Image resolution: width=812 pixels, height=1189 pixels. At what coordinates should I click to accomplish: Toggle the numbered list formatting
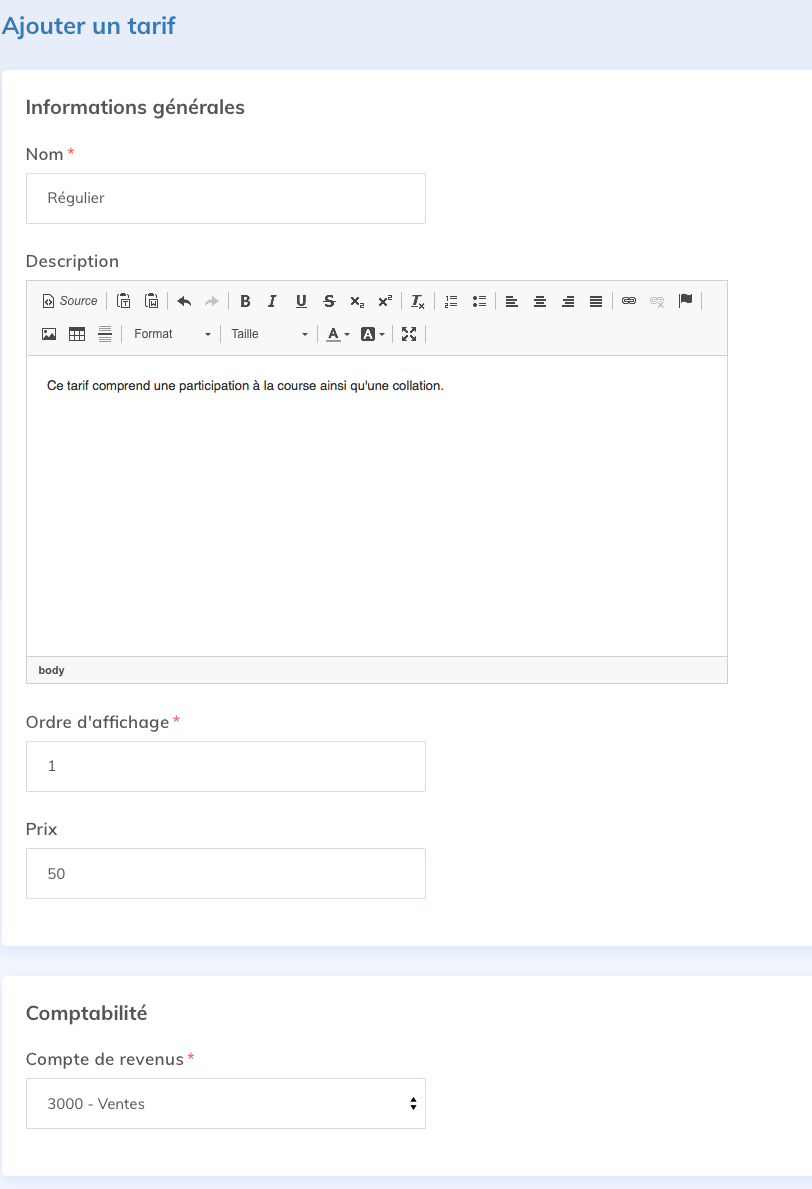point(451,300)
